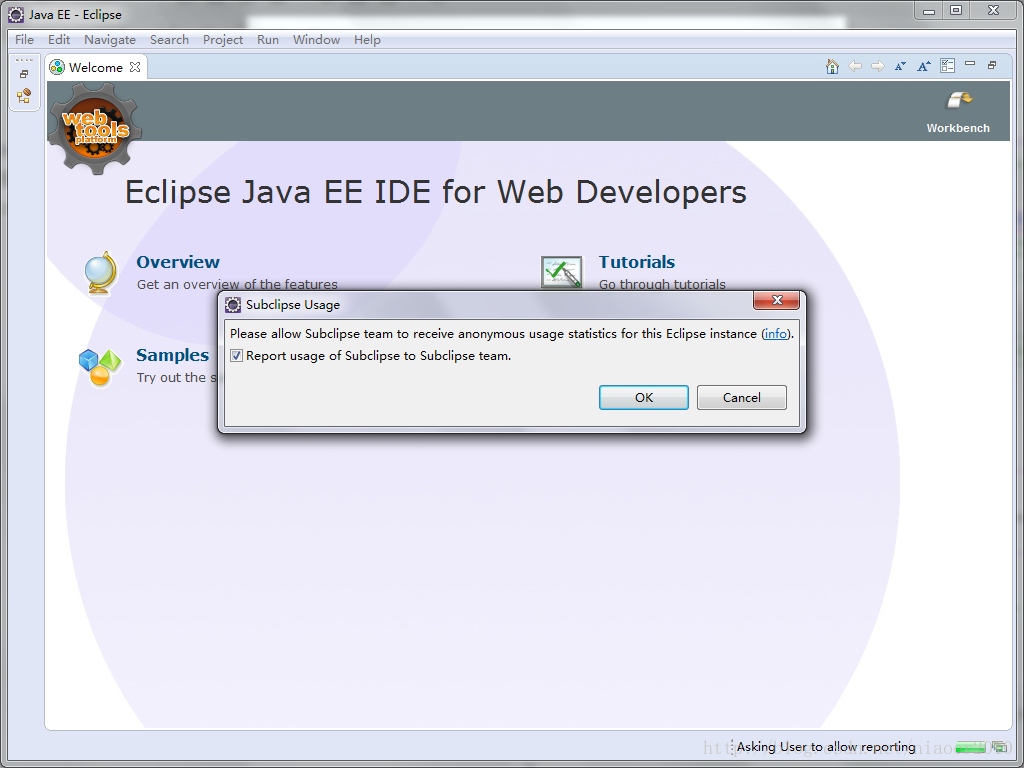Click 'Get an overview of the features' text
The image size is (1024, 768).
[237, 284]
